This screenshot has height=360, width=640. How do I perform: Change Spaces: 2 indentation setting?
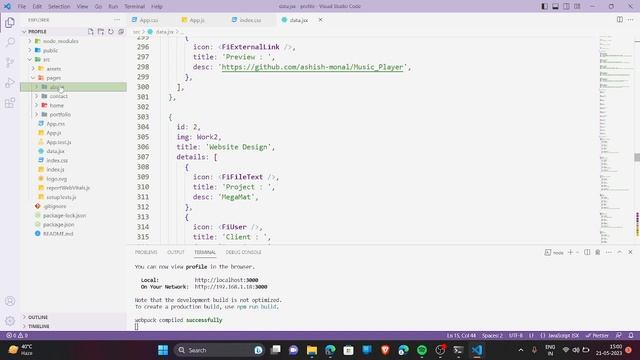click(492, 336)
